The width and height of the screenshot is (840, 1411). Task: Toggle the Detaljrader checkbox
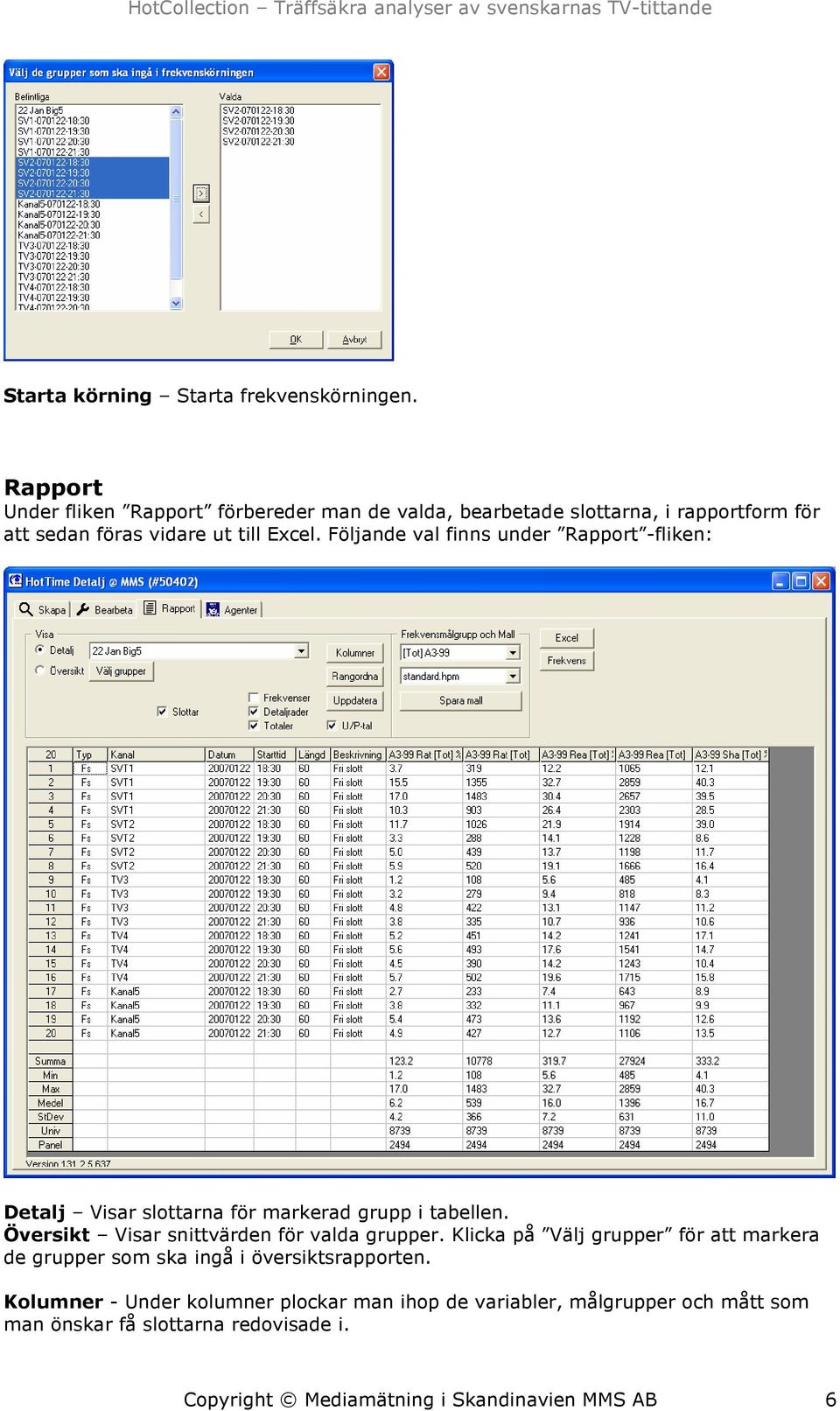coord(254,712)
